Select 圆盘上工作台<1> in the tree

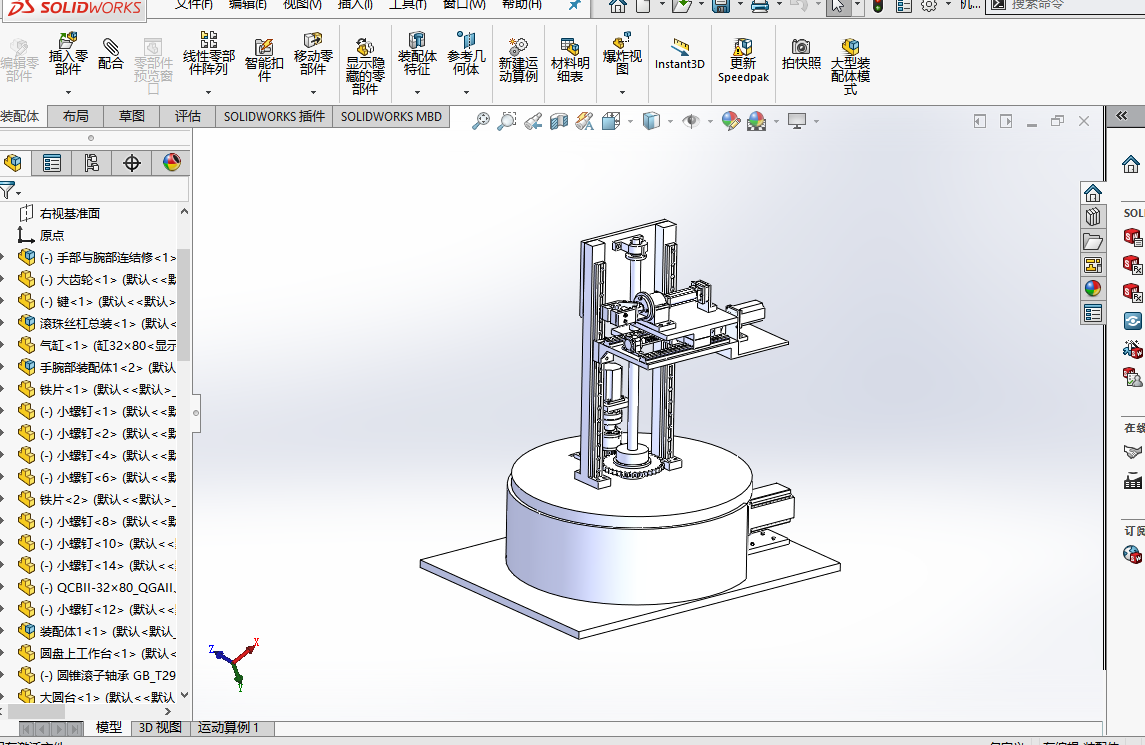108,653
